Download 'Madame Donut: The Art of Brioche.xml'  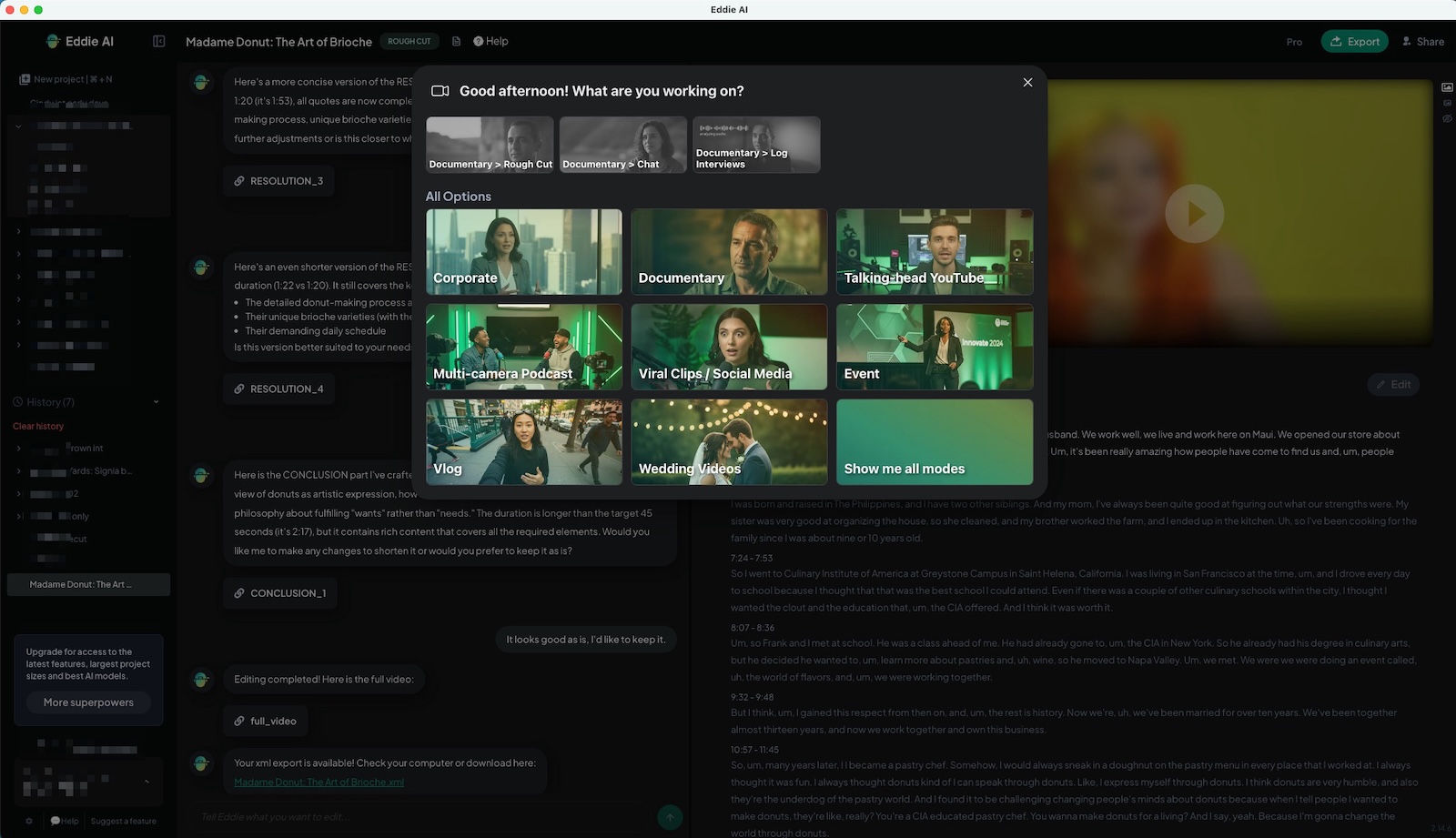pos(318,782)
